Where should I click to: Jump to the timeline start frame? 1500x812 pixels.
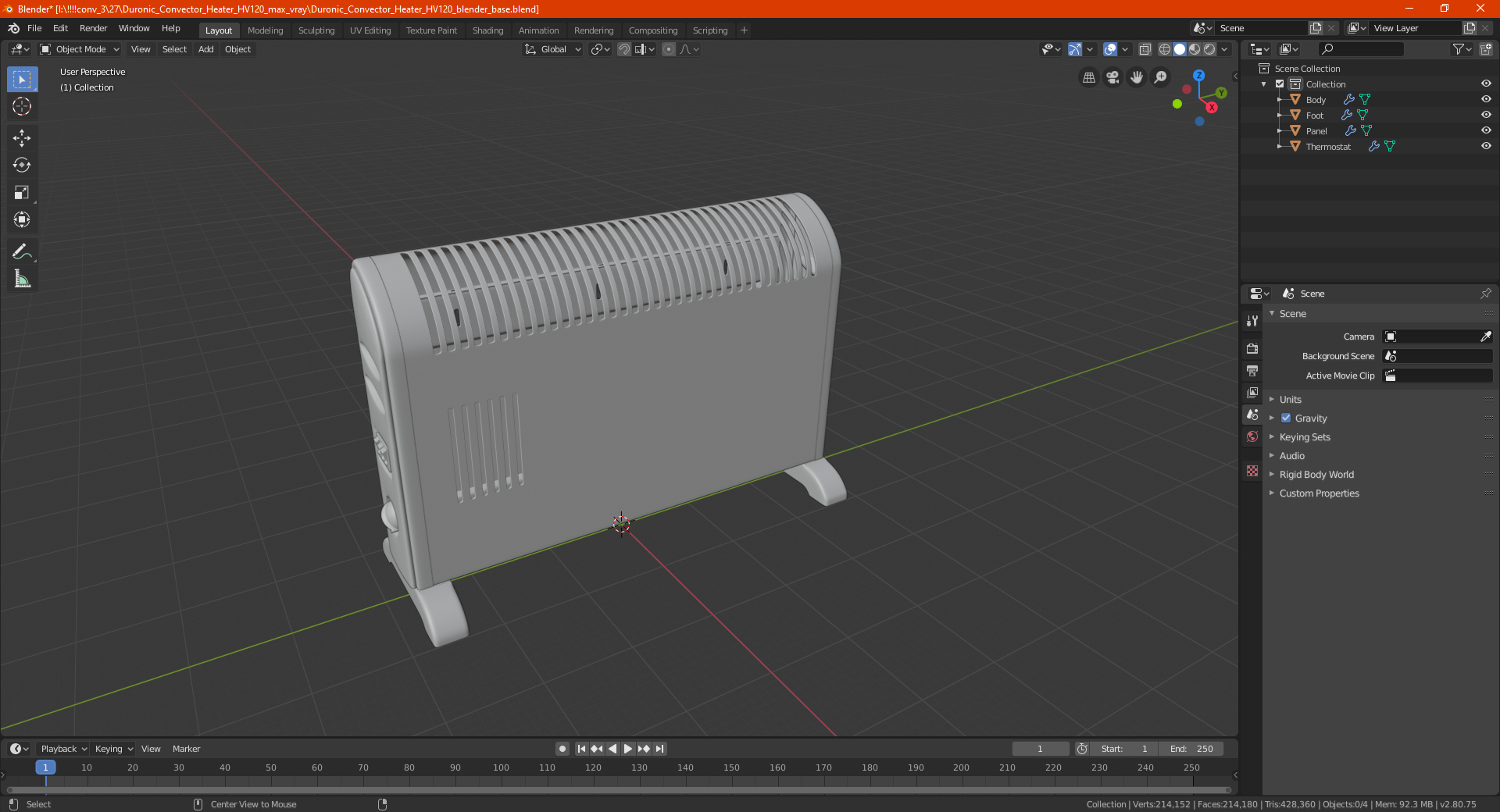[581, 749]
